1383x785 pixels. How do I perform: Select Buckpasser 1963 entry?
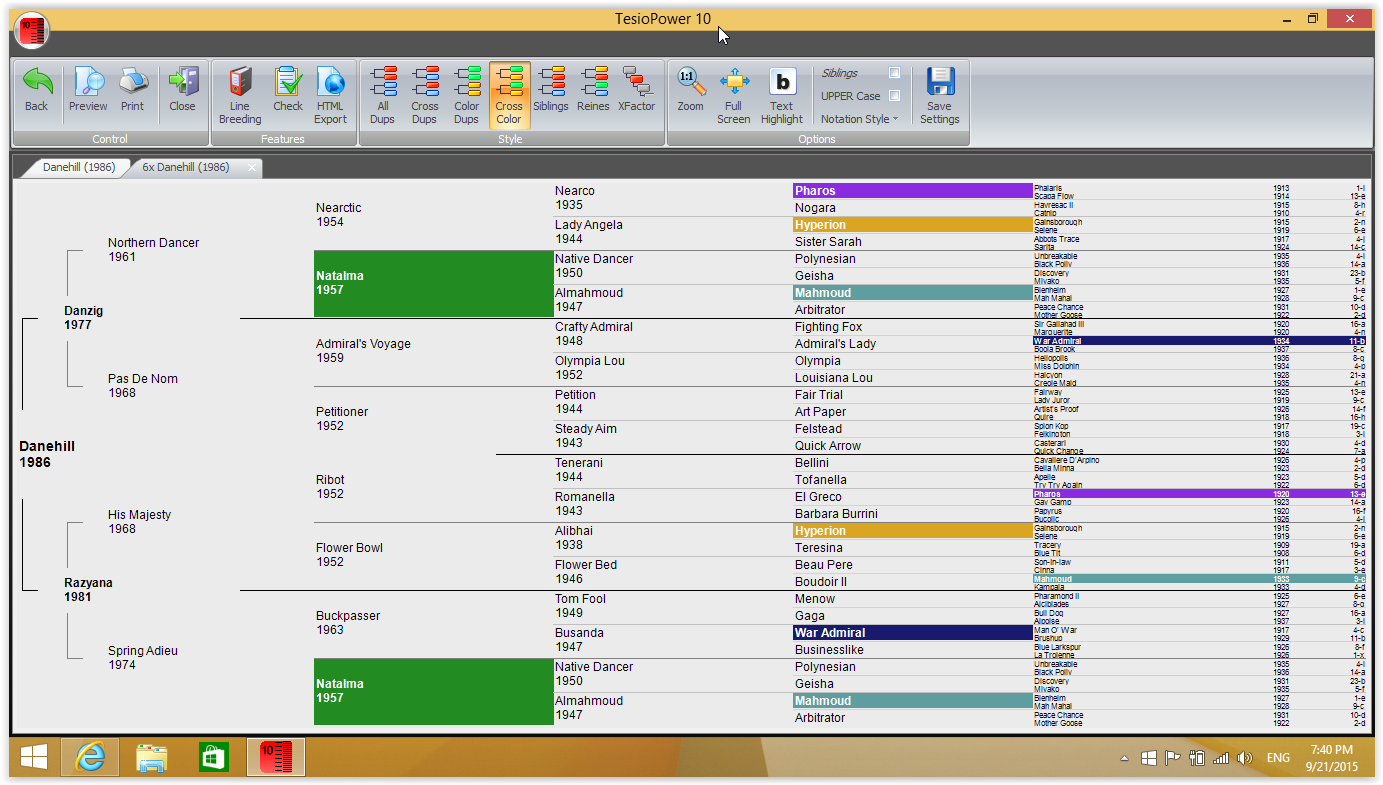click(x=348, y=623)
